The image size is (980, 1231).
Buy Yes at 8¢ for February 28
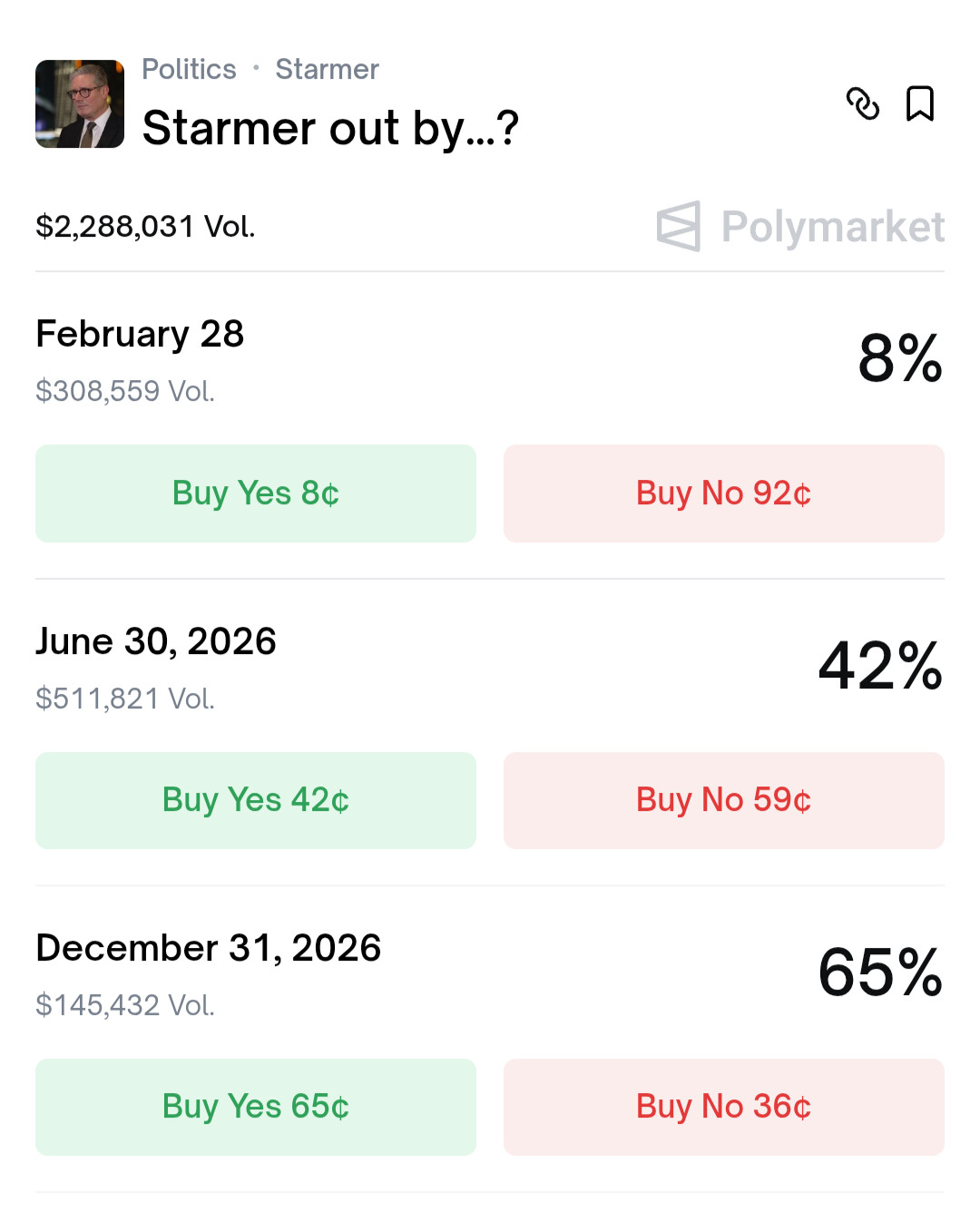pos(256,493)
